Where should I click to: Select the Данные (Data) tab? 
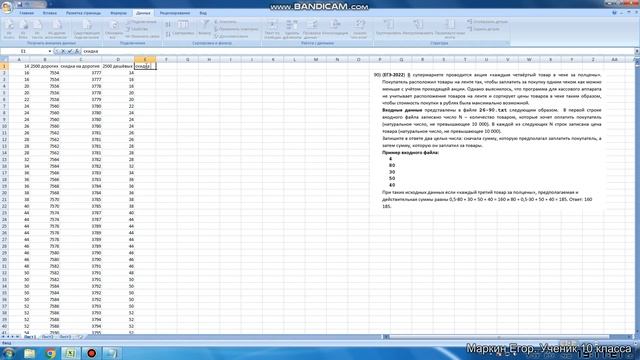143,13
